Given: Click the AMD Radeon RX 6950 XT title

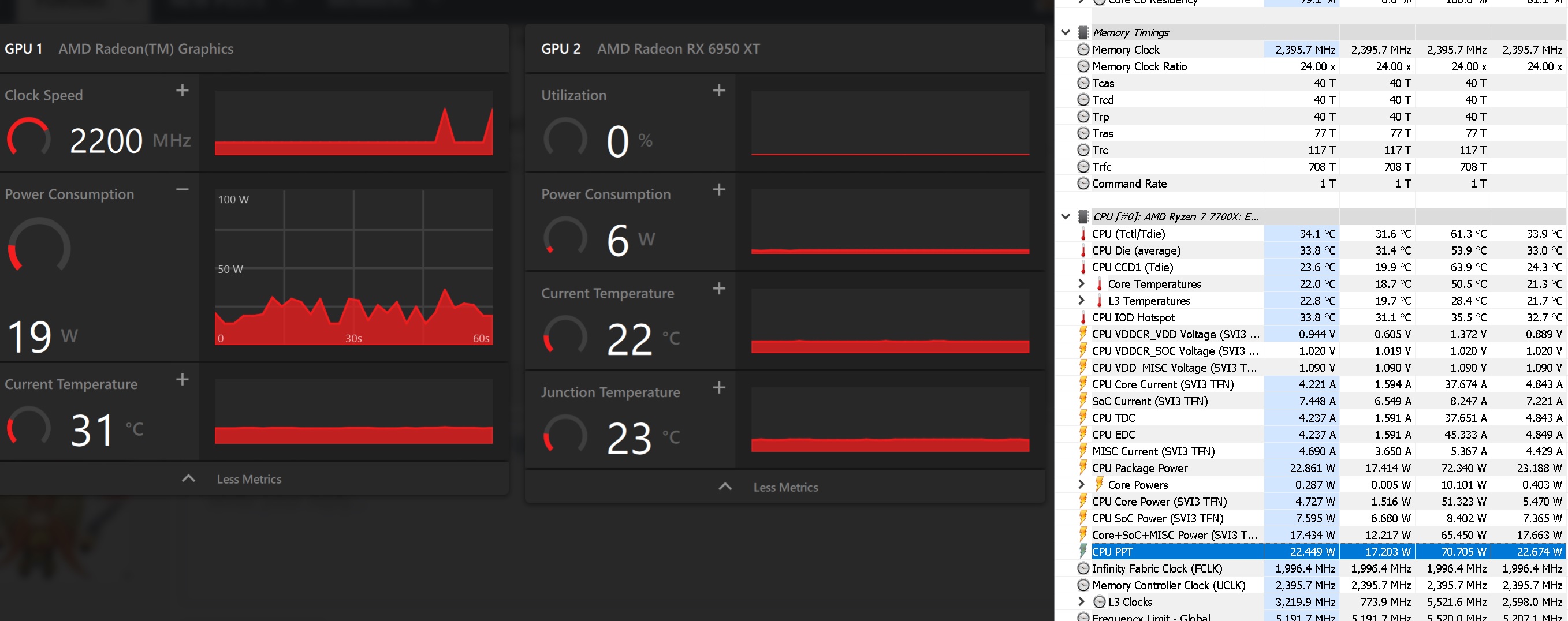Looking at the screenshot, I should [678, 48].
